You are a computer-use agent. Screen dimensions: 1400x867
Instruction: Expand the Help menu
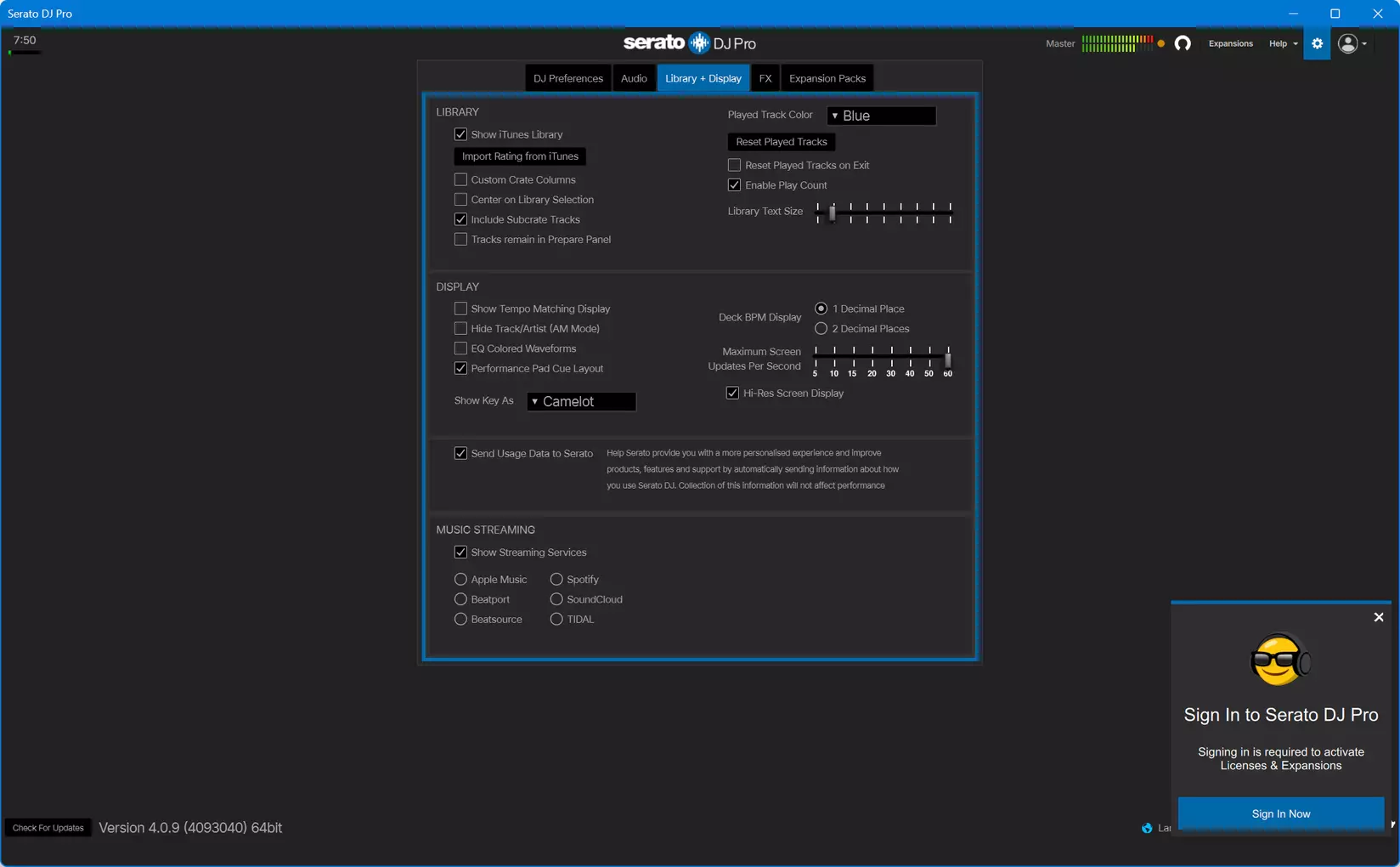click(x=1283, y=43)
